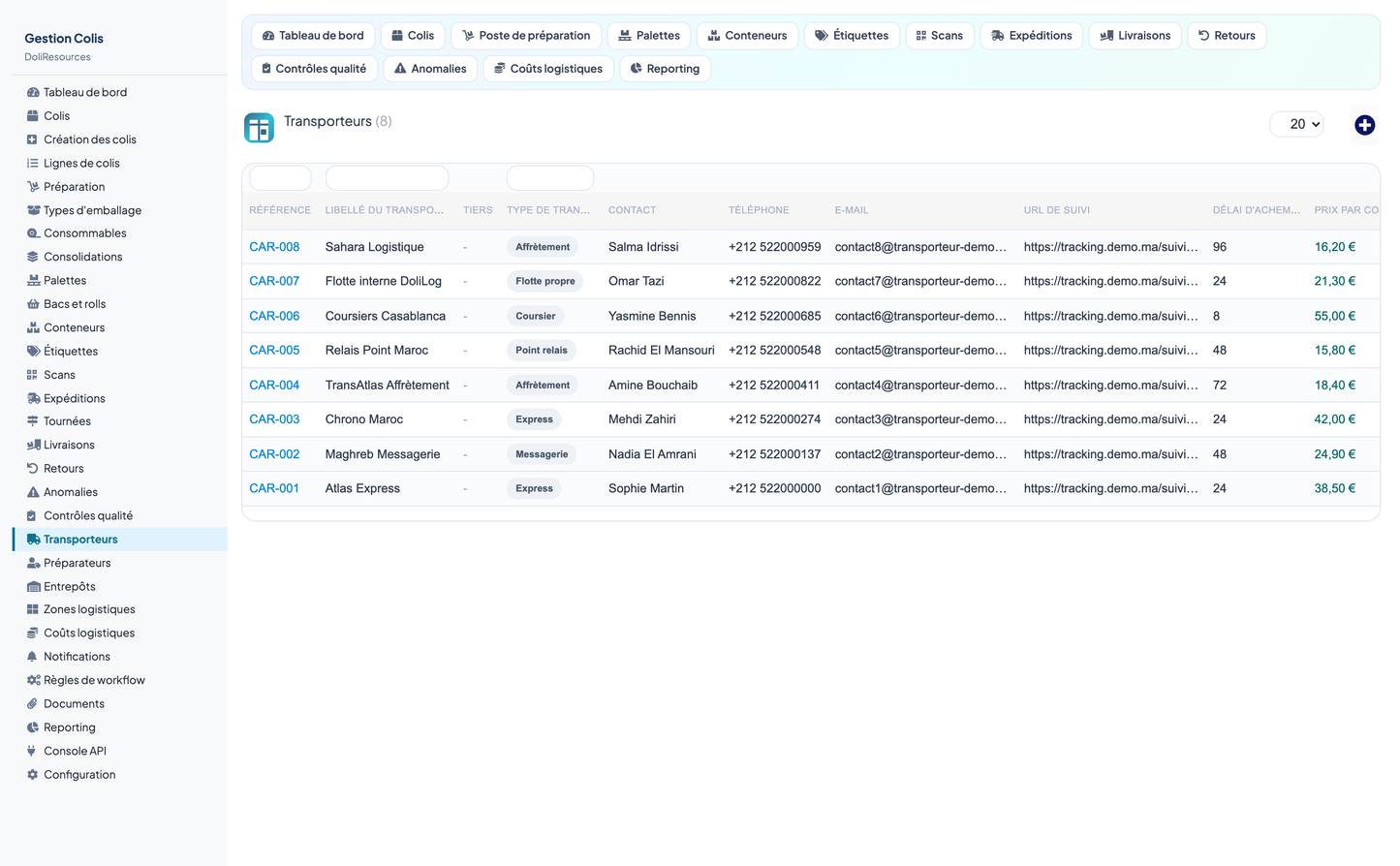1400x866 pixels.
Task: Sort by the Contact column header
Action: [632, 210]
